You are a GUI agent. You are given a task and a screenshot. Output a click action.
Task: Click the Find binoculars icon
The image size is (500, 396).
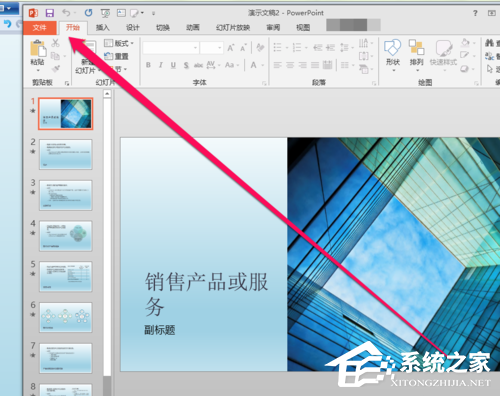coord(489,42)
